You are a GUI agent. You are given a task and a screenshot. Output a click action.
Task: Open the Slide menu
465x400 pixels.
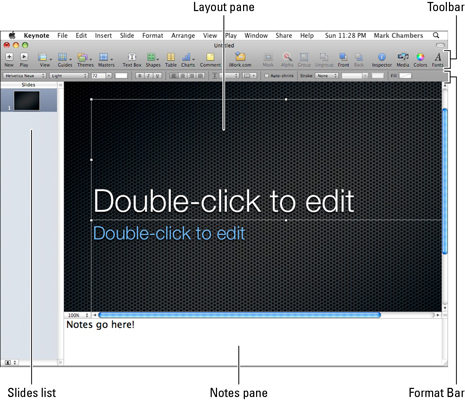[x=127, y=35]
